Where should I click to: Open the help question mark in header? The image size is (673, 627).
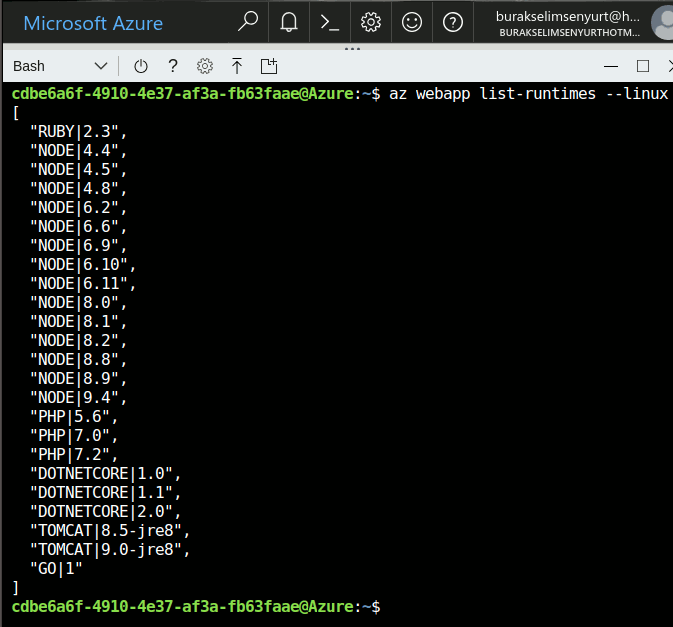(x=452, y=22)
